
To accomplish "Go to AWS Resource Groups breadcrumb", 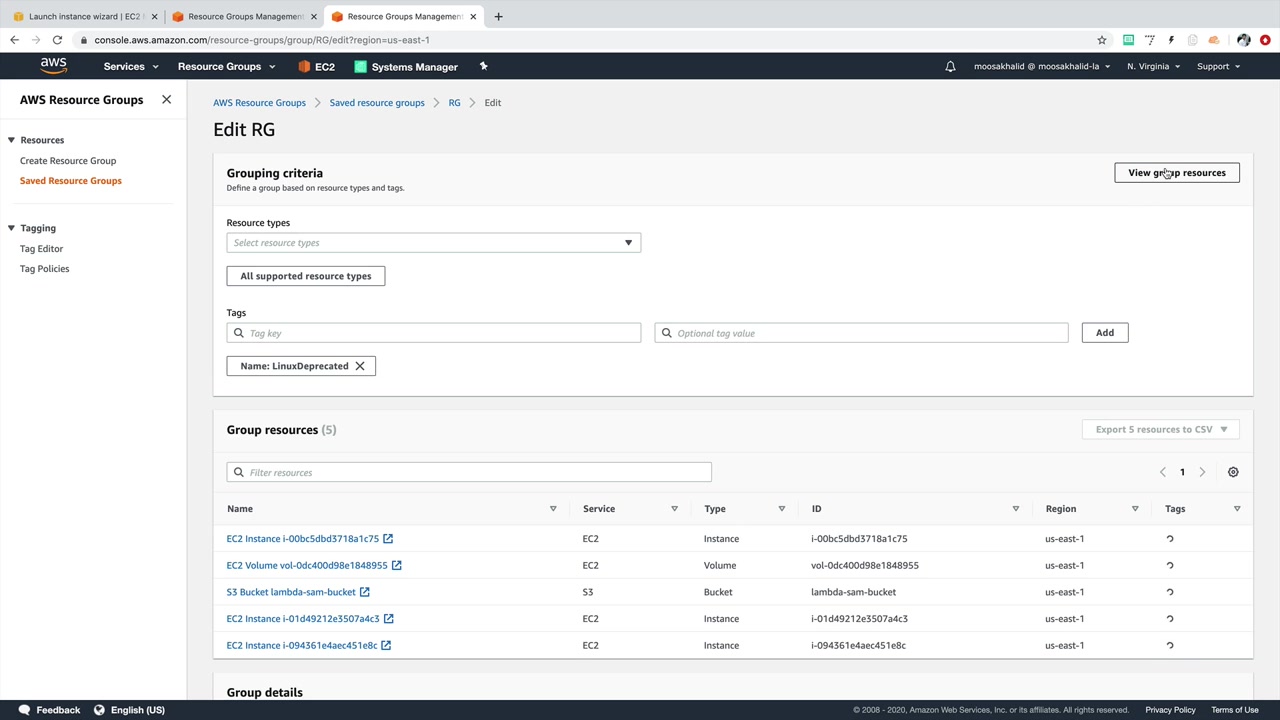I will (259, 103).
